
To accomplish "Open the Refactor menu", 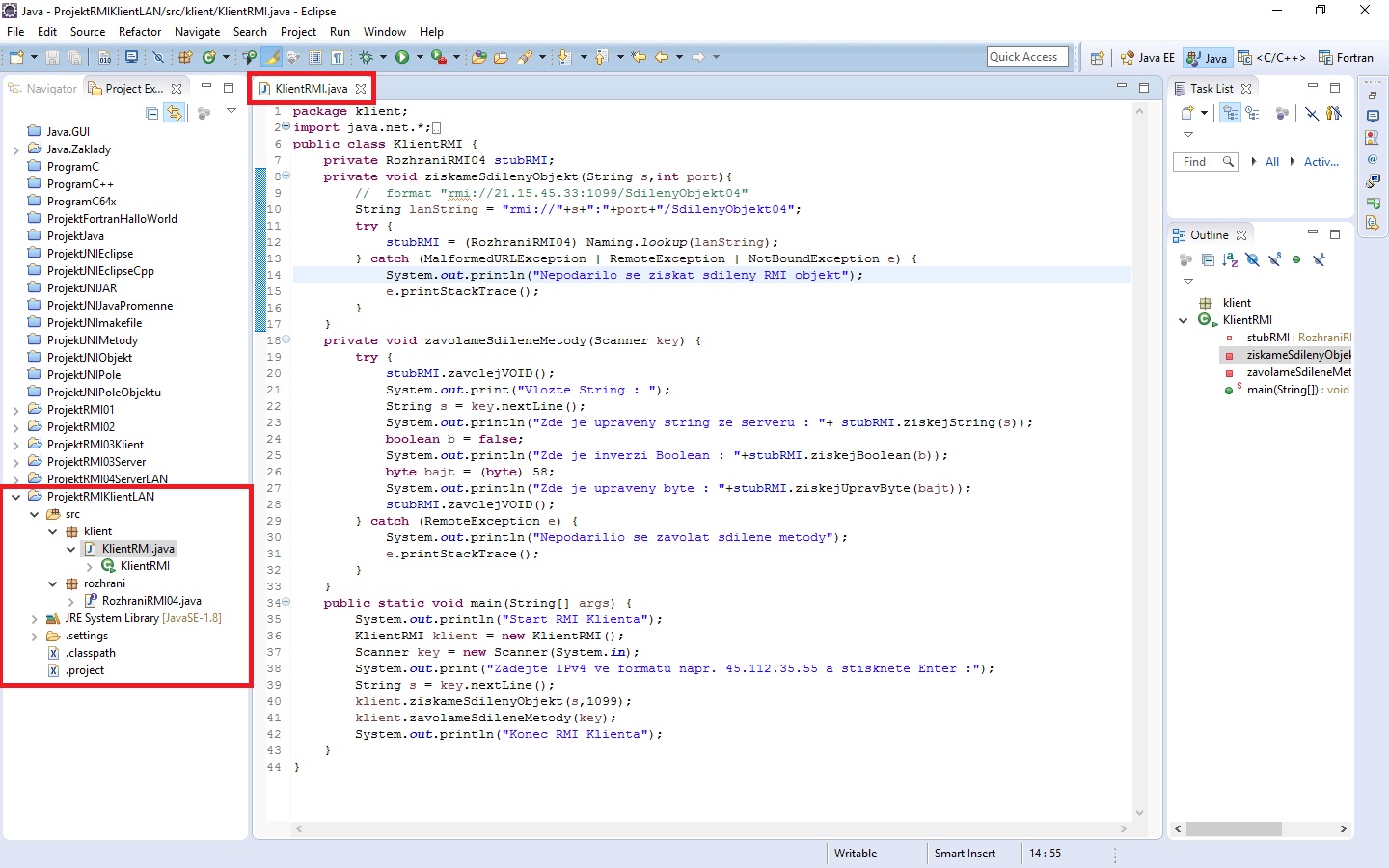I will [140, 31].
